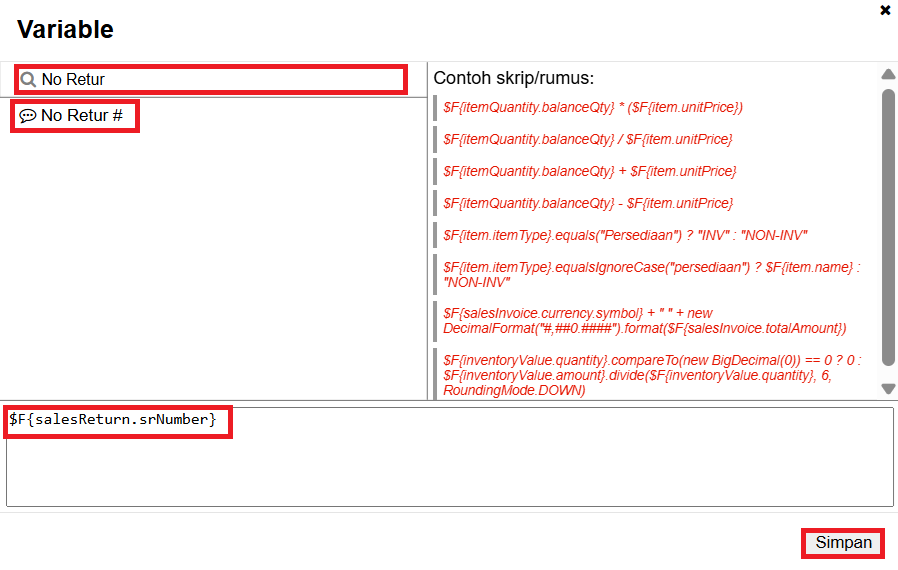Pick the DecimalFormat currency symbol example
The height and width of the screenshot is (570, 898).
[644, 321]
